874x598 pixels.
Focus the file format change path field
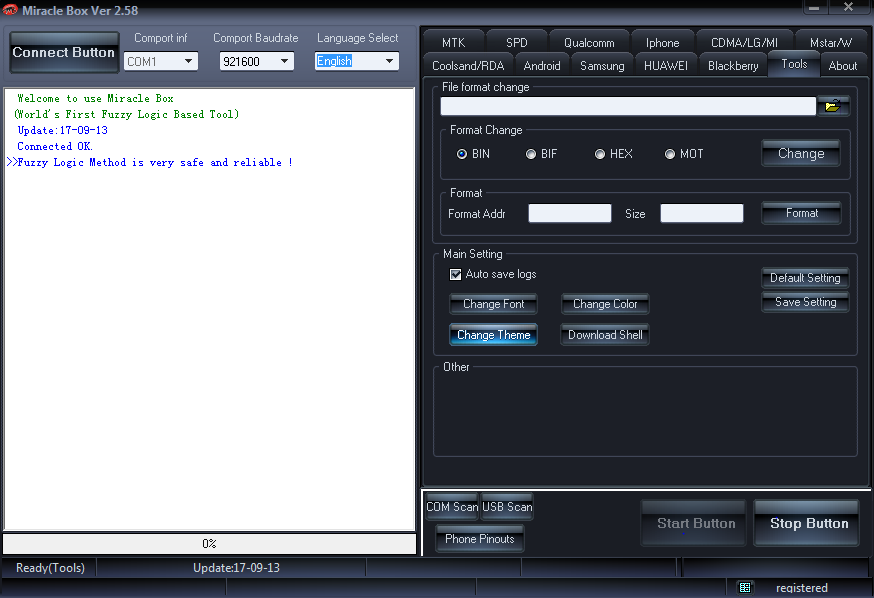click(x=628, y=106)
